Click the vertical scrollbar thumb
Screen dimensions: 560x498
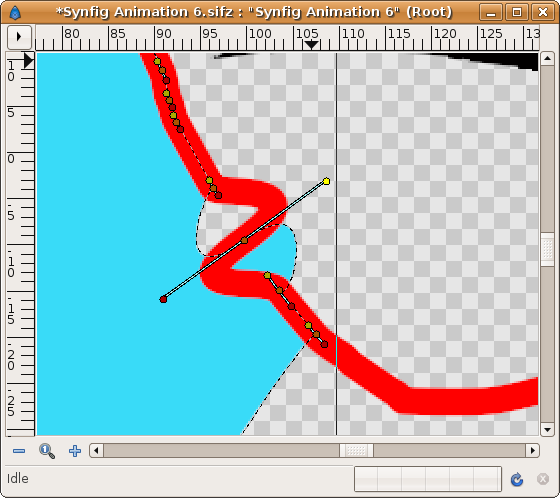pos(547,249)
